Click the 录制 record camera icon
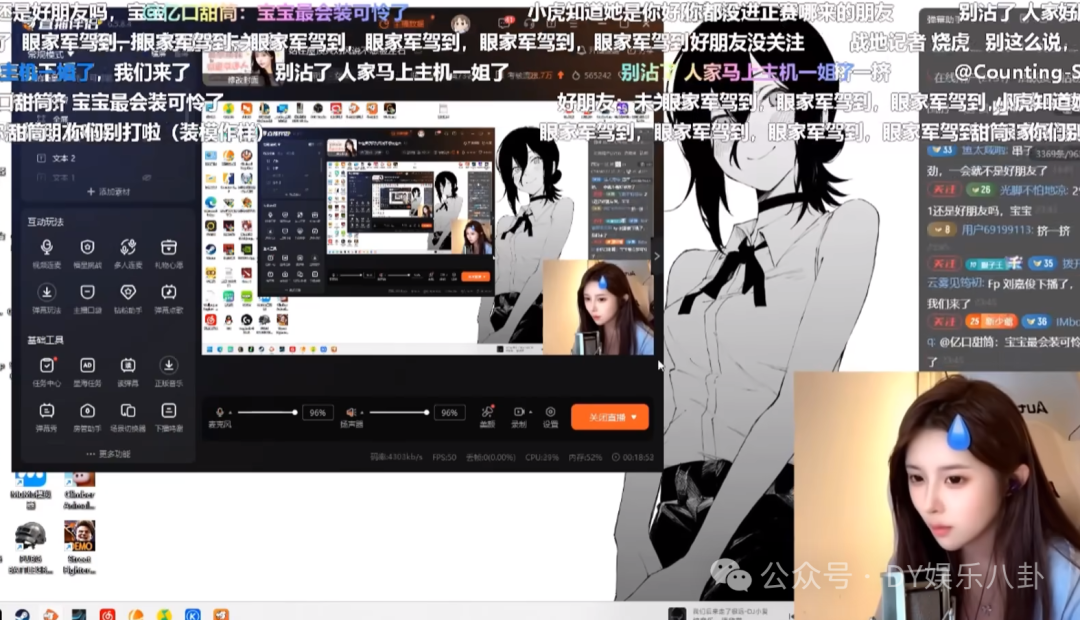 518,411
